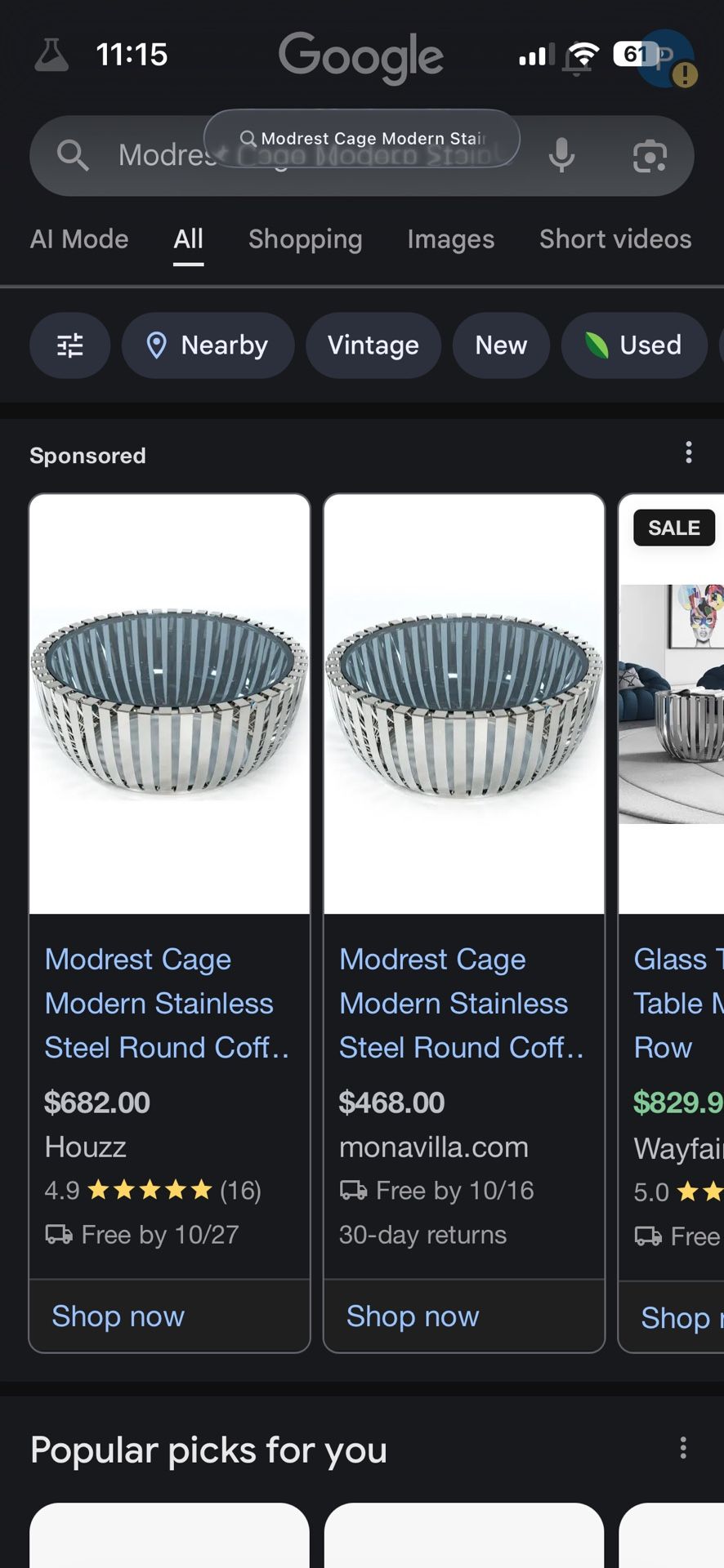Open Sponsored section three-dot menu

[689, 452]
